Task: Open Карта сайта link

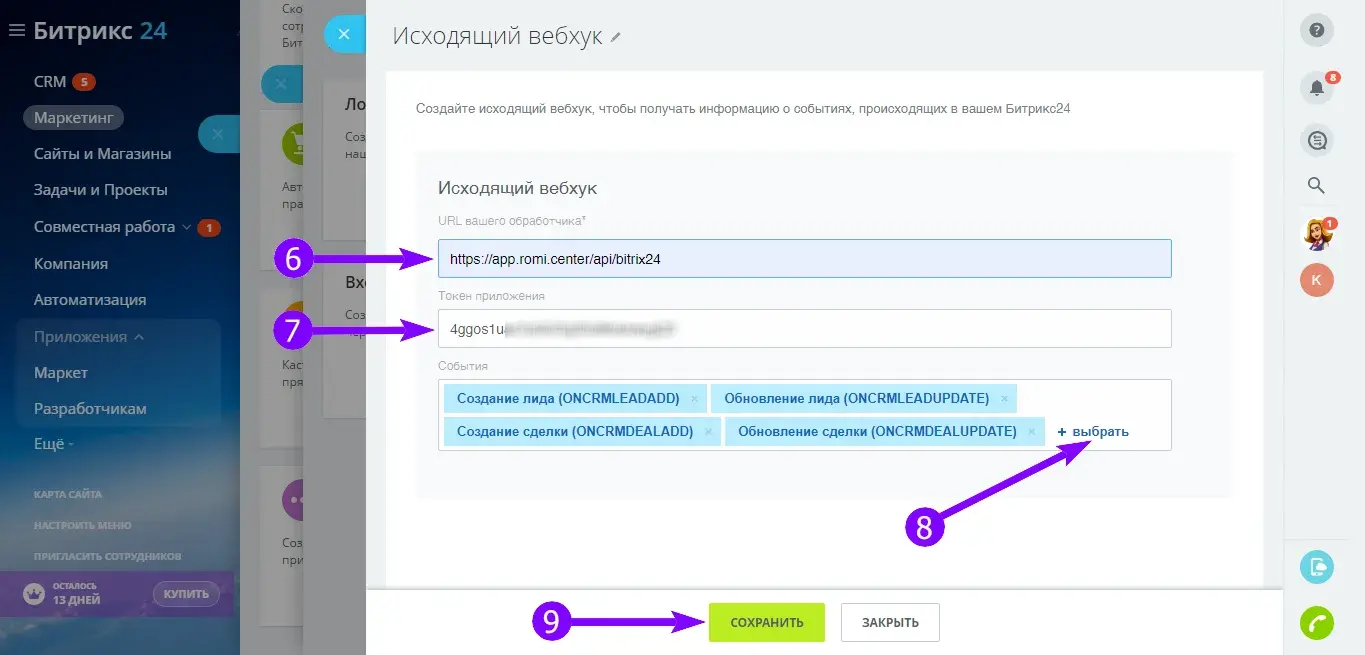Action: [68, 494]
